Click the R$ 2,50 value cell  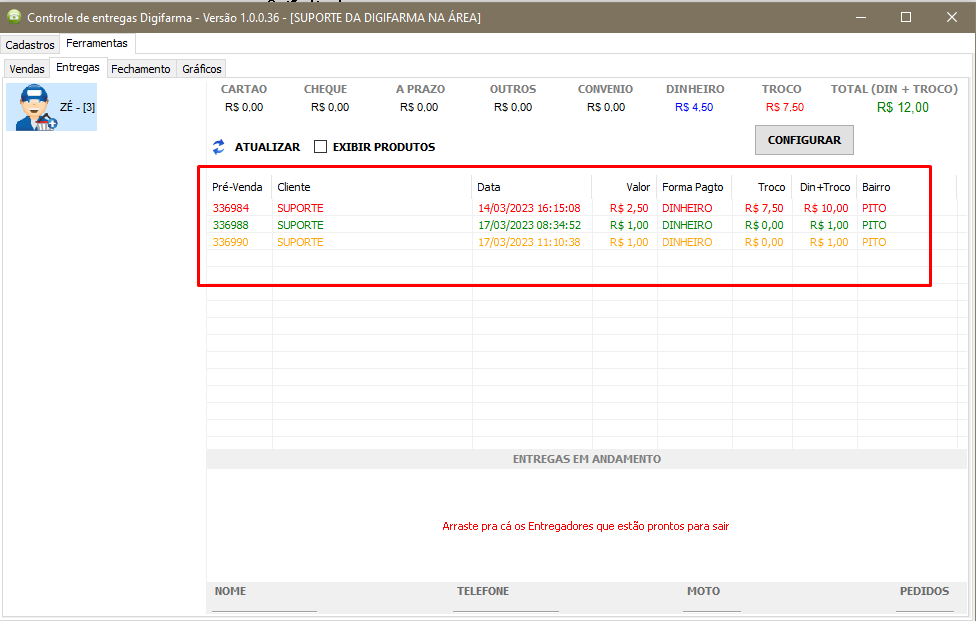pyautogui.click(x=629, y=208)
